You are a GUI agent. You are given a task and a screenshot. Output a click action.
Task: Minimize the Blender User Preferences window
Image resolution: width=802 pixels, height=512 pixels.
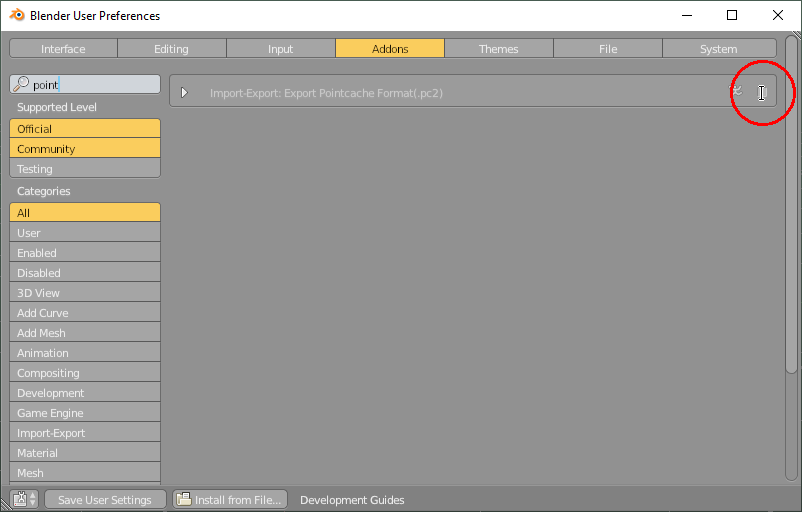[x=687, y=15]
